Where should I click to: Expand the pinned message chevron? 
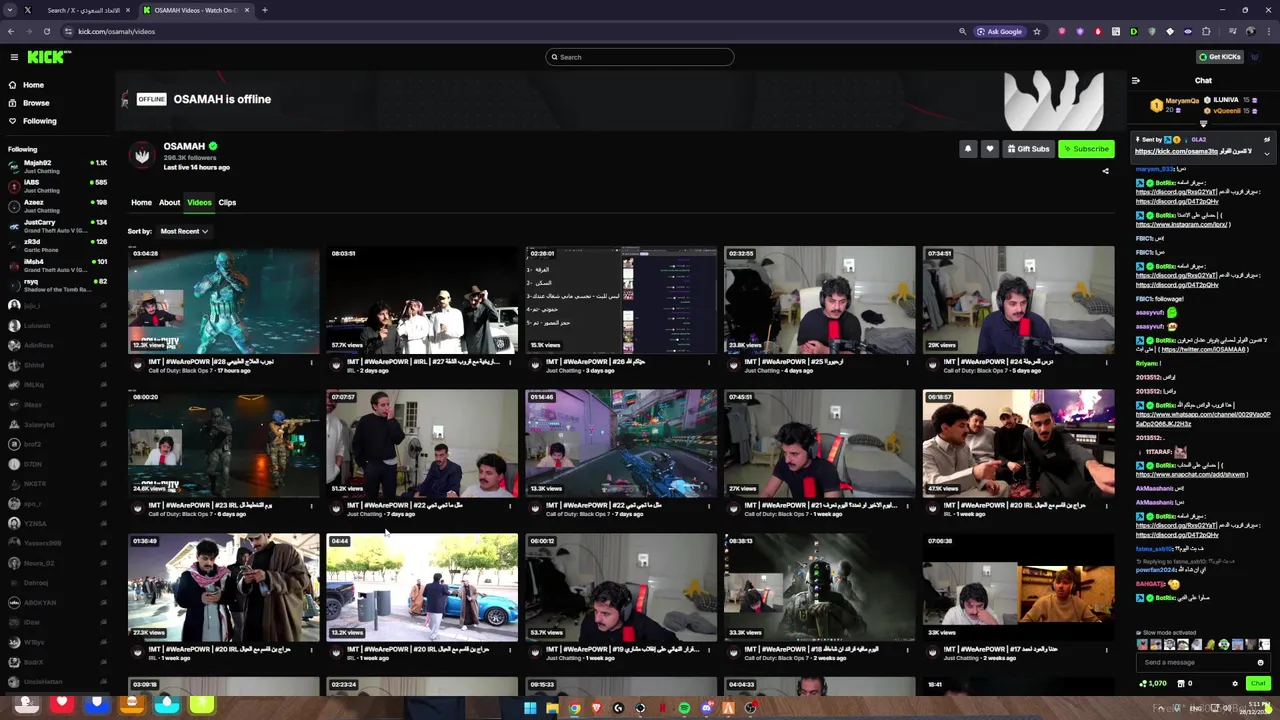click(1267, 153)
